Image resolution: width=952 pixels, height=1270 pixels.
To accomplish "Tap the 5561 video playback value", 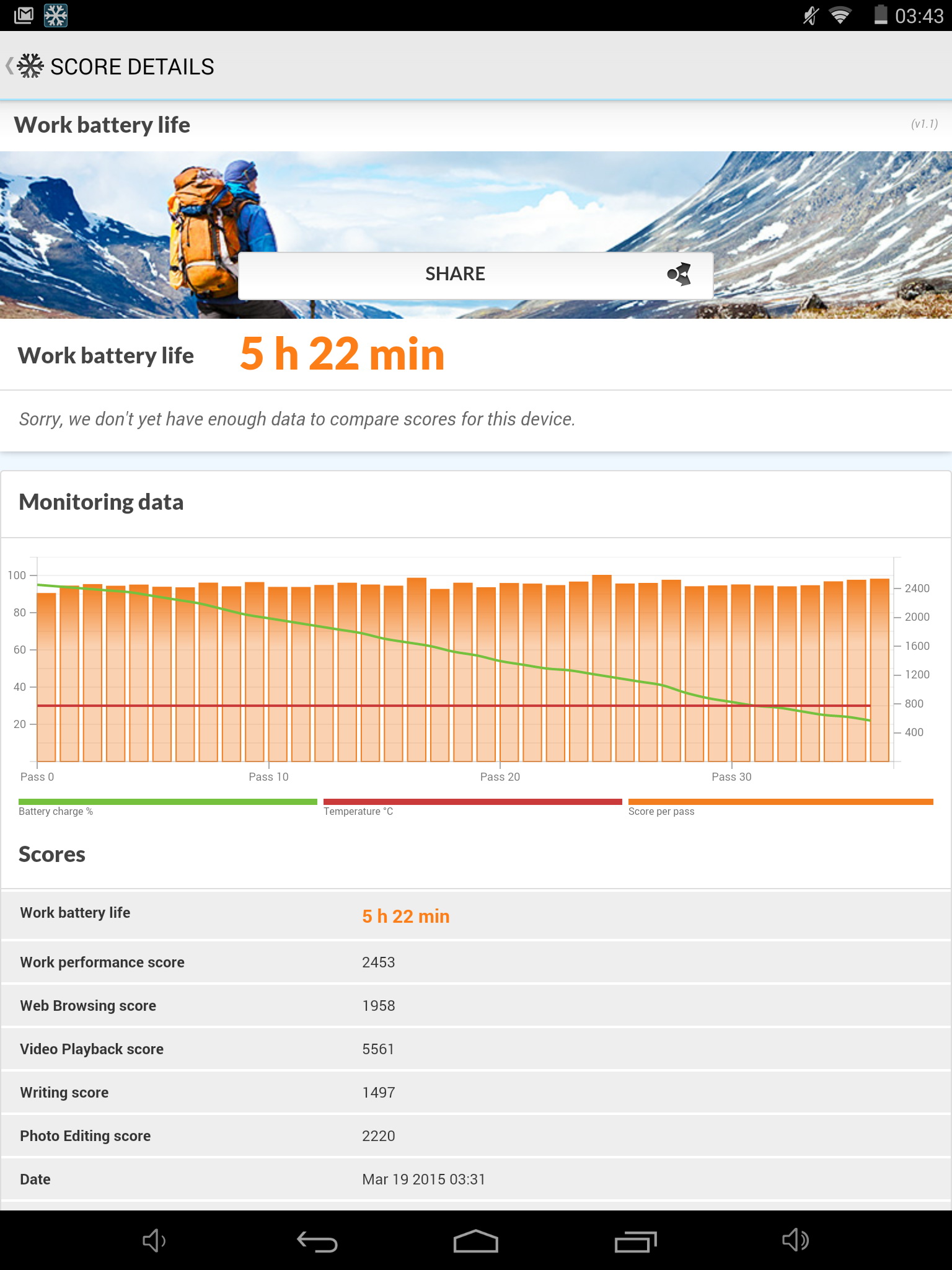I will click(378, 1049).
